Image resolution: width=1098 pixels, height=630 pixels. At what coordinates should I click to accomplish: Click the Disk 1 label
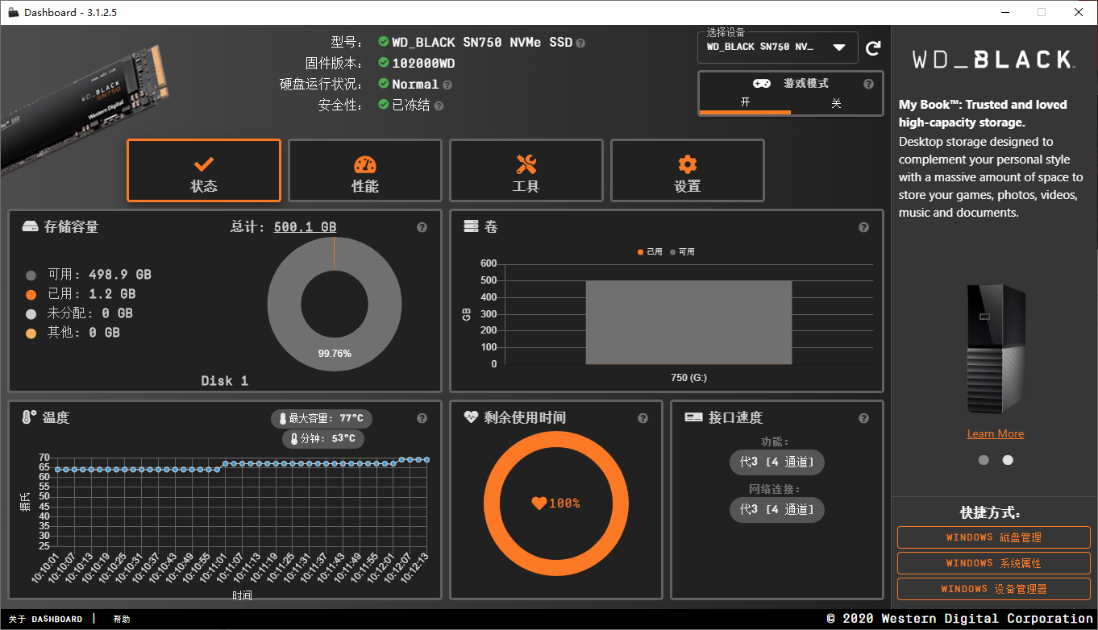pyautogui.click(x=224, y=381)
